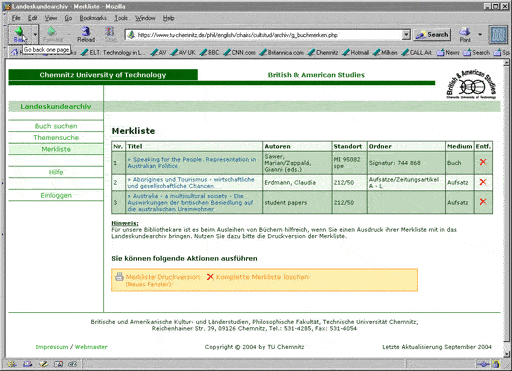This screenshot has width=512, height=371.
Task: Open Themensuche in the sidebar
Action: point(56,137)
